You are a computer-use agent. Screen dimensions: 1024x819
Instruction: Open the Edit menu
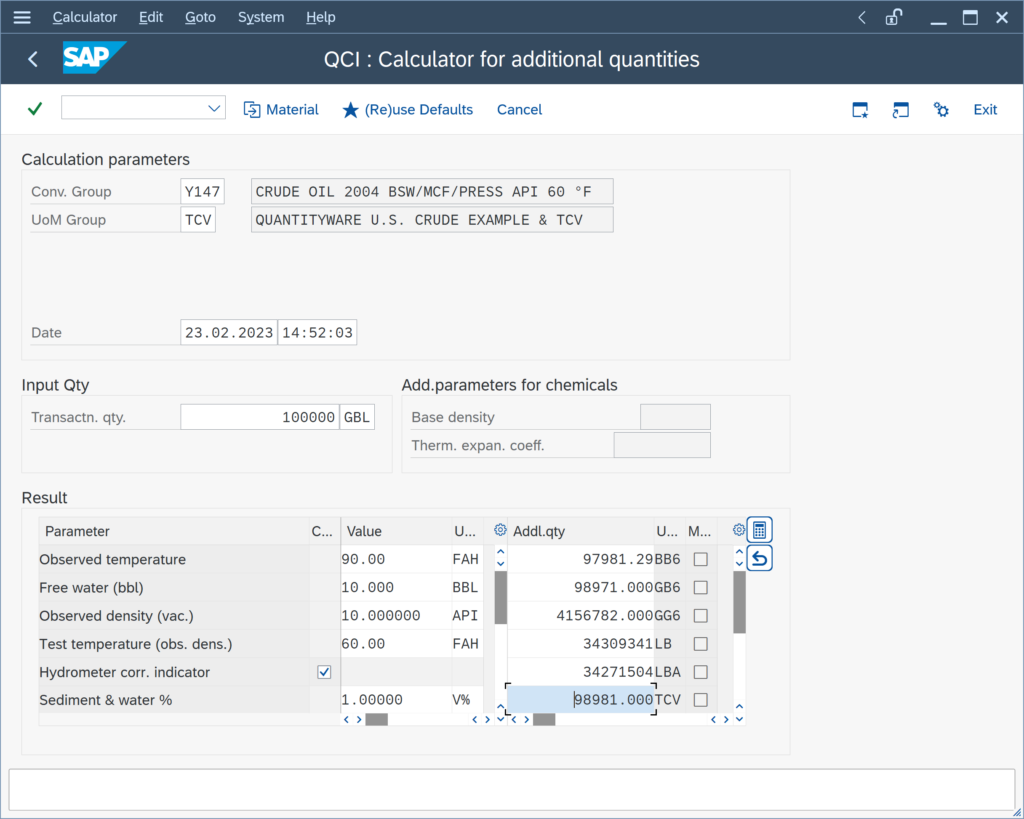tap(151, 17)
